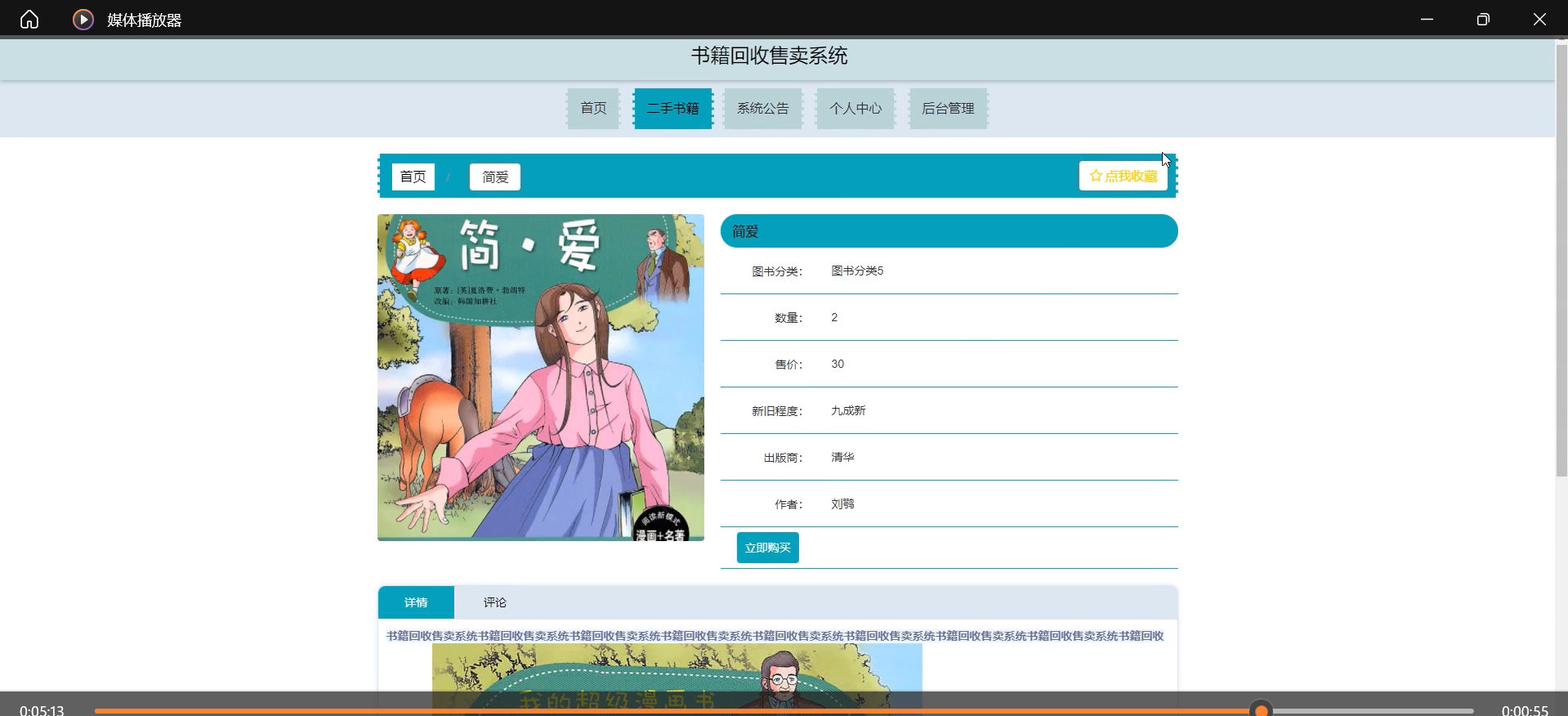1568x716 pixels.
Task: Click the star icon in 点我收藏
Action: coord(1096,176)
